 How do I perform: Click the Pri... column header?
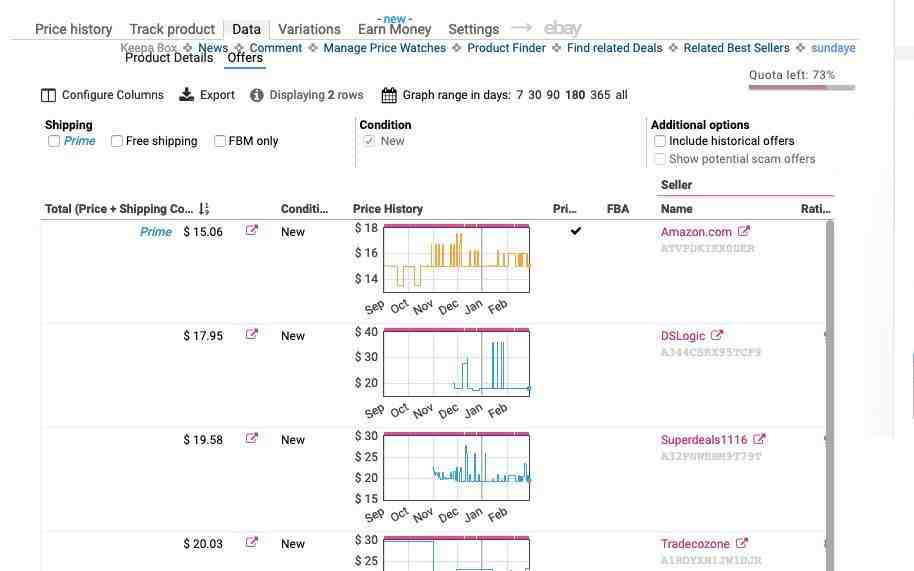tap(564, 209)
